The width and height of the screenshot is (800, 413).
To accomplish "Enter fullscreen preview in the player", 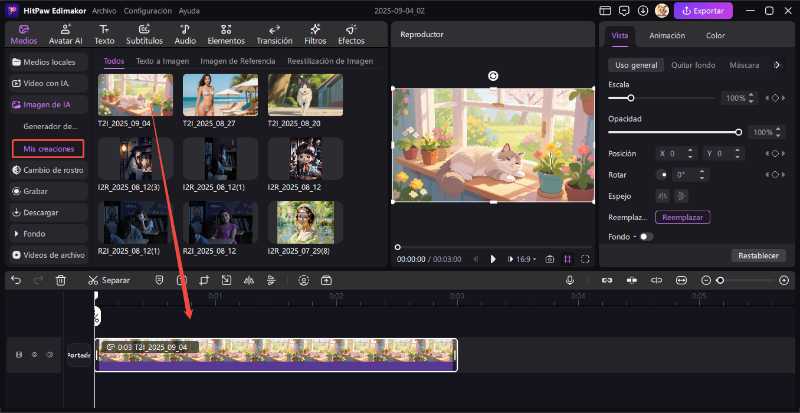I will click(x=585, y=259).
